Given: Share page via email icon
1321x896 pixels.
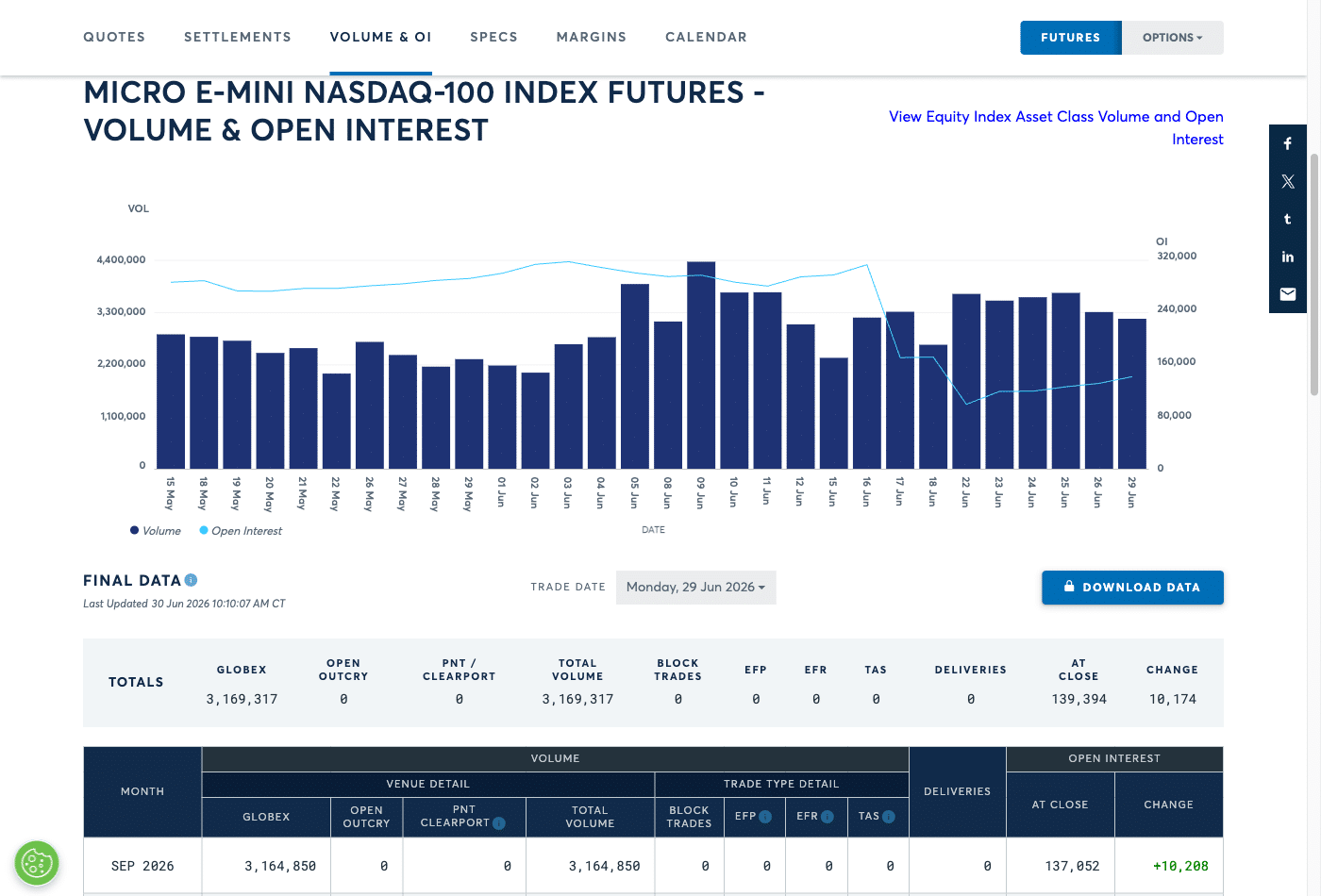Looking at the screenshot, I should pos(1287,294).
